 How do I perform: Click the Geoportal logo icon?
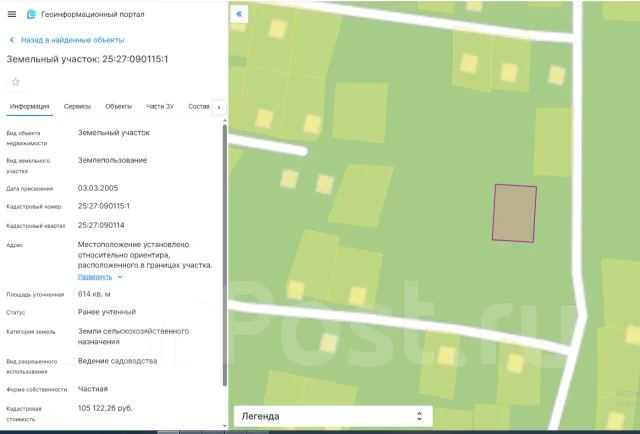point(31,14)
